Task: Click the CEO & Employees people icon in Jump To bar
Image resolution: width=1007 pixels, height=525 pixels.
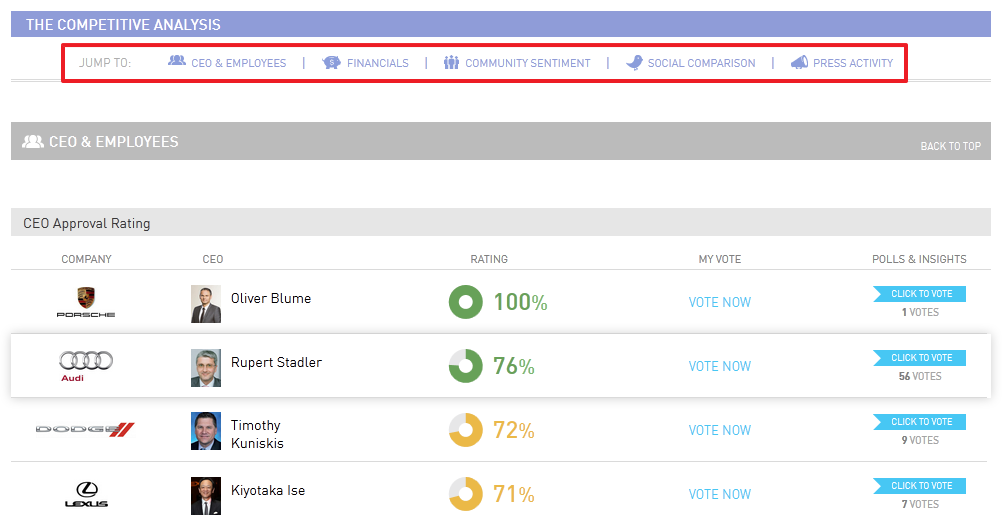Action: [177, 62]
